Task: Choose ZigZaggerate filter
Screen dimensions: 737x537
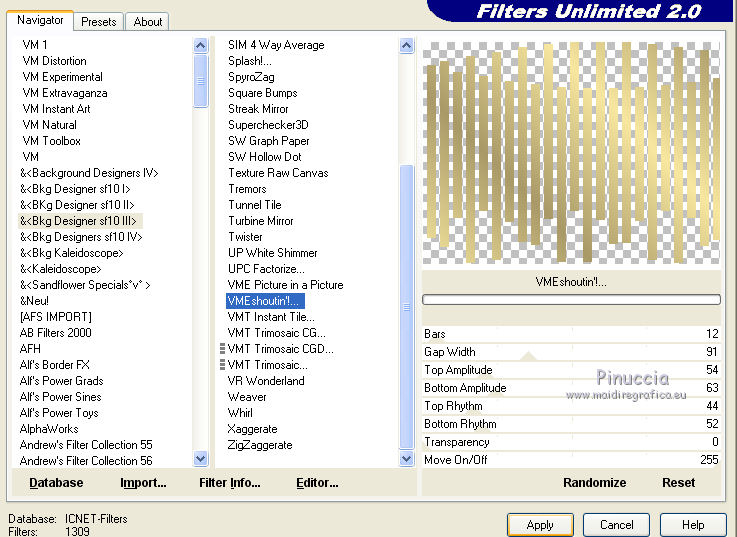Action: tap(260, 444)
